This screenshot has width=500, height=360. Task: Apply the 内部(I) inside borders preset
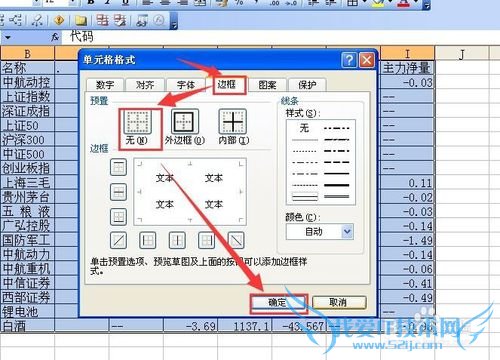coord(233,122)
